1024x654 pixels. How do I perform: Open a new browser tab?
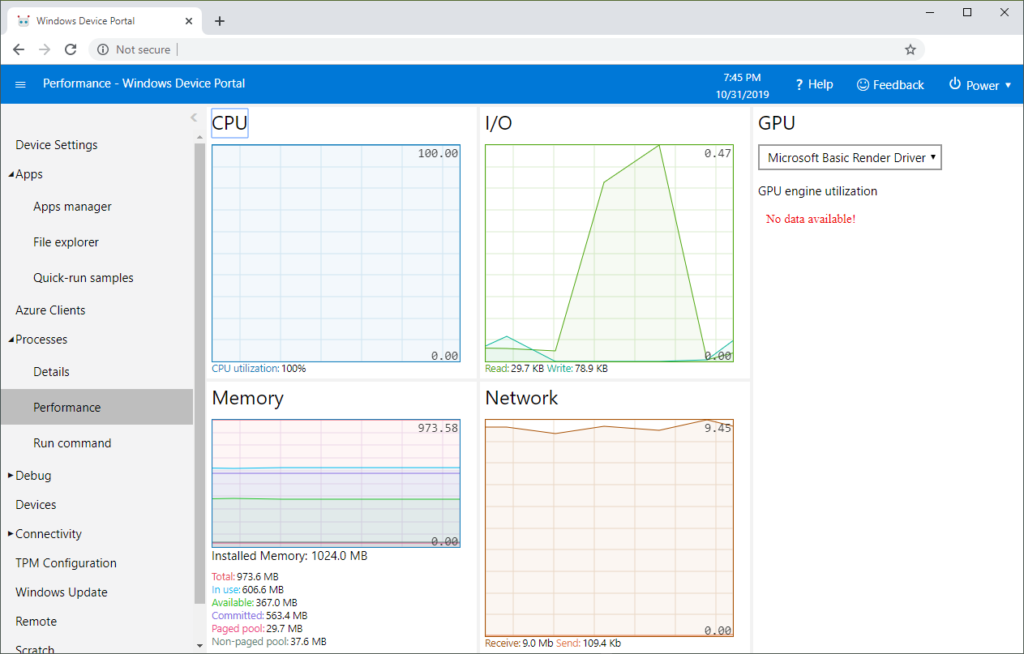pos(219,21)
